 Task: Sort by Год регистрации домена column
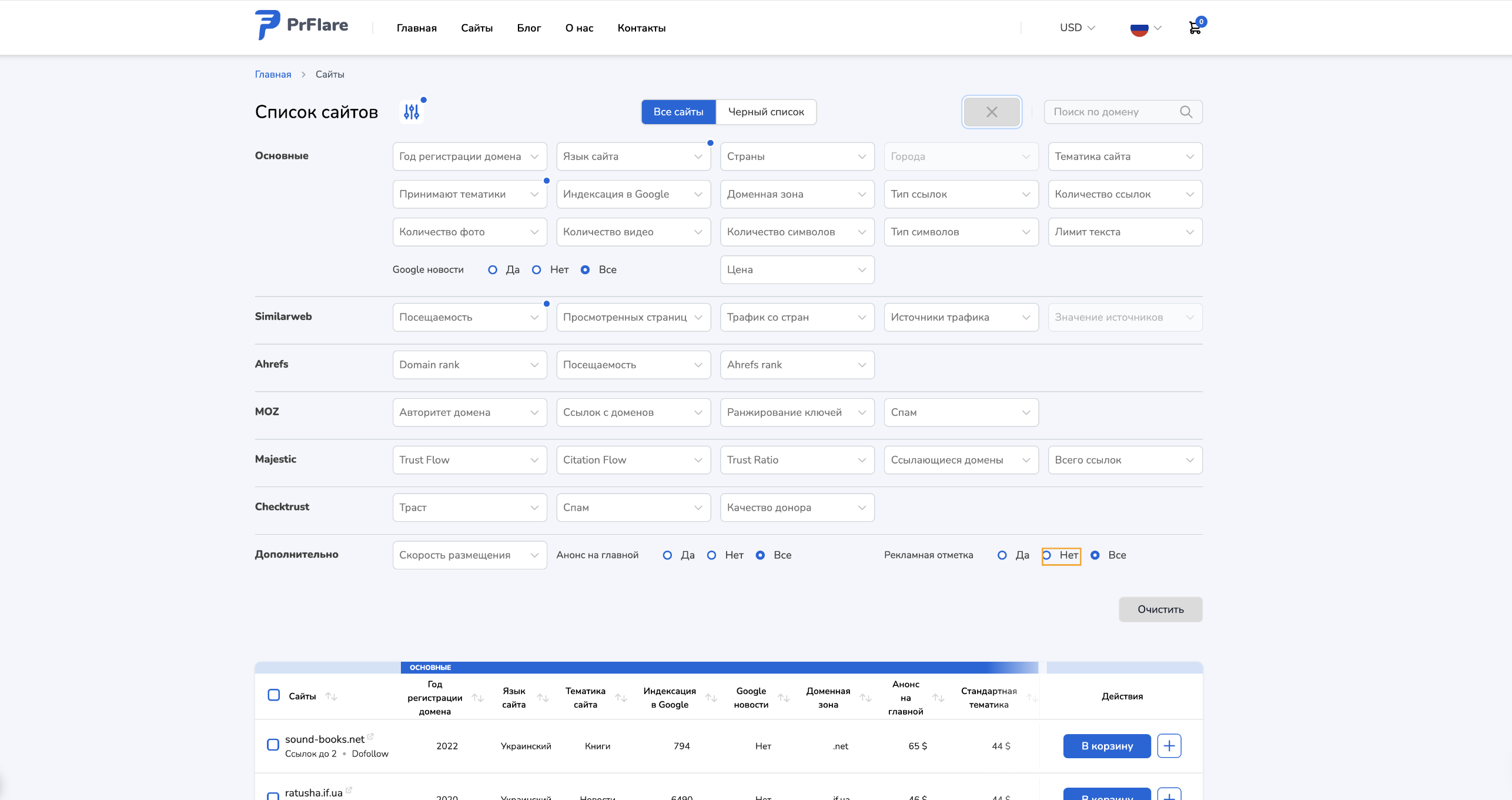pos(478,698)
